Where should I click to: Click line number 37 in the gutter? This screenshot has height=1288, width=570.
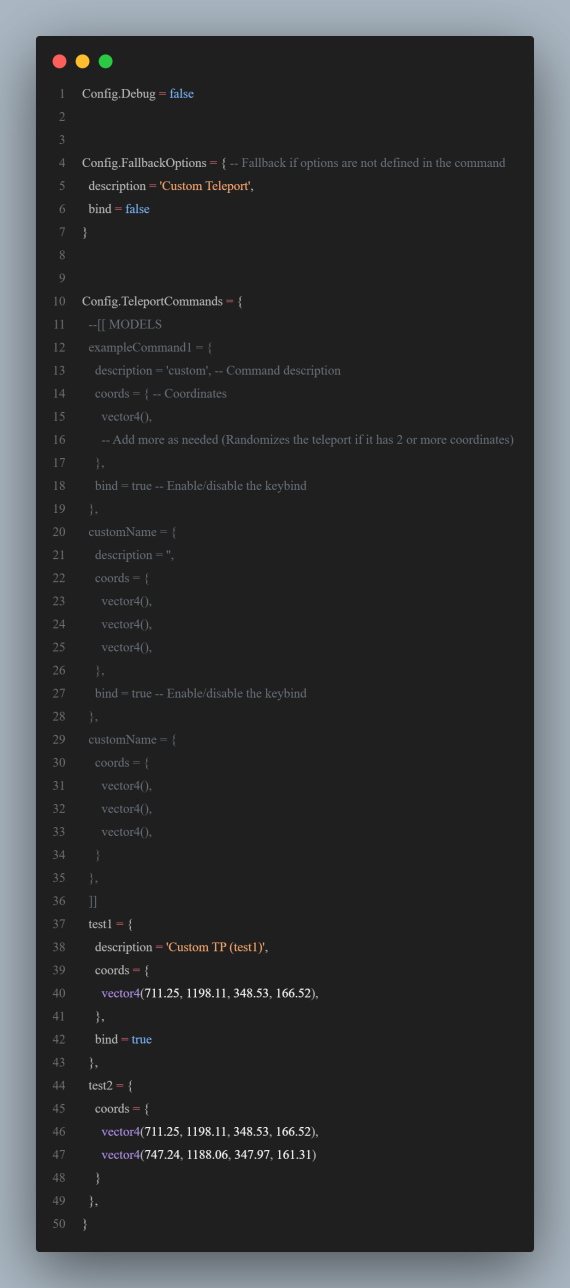[59, 924]
